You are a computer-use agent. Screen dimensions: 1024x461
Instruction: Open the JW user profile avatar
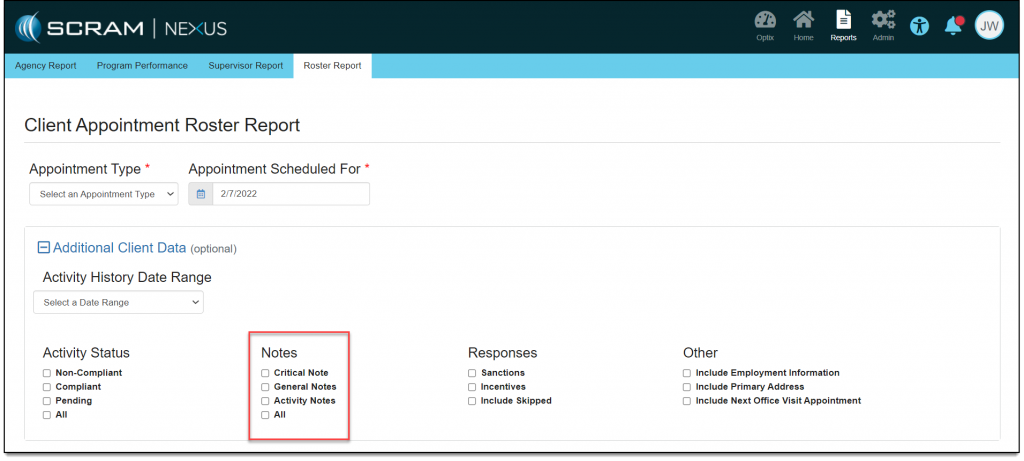tap(988, 26)
